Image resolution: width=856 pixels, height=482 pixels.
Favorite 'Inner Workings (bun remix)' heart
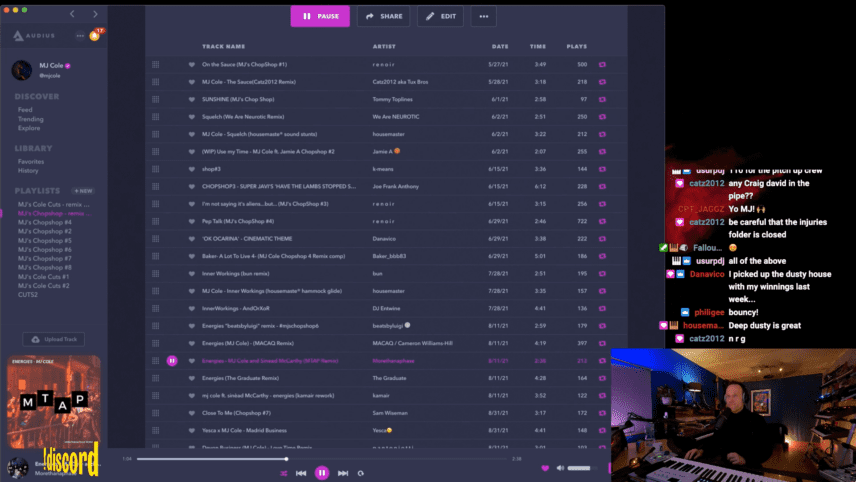tap(192, 273)
